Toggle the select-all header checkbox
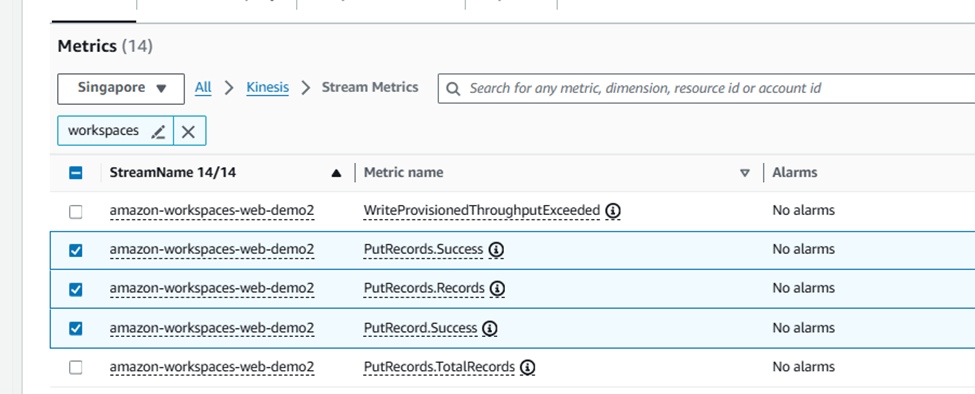Screen dimensions: 975x394 tap(75, 173)
